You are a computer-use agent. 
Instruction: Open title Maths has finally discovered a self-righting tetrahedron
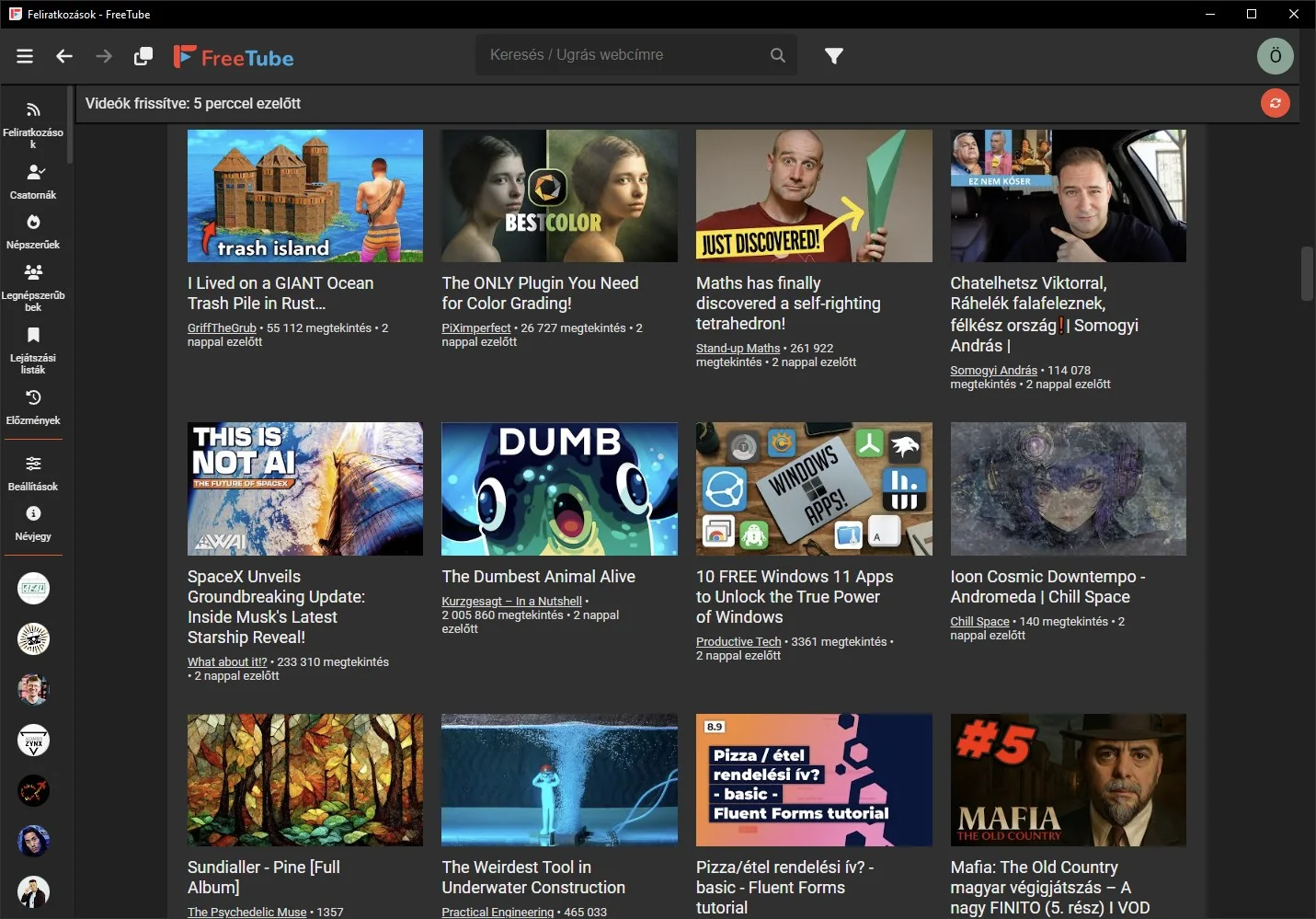788,304
